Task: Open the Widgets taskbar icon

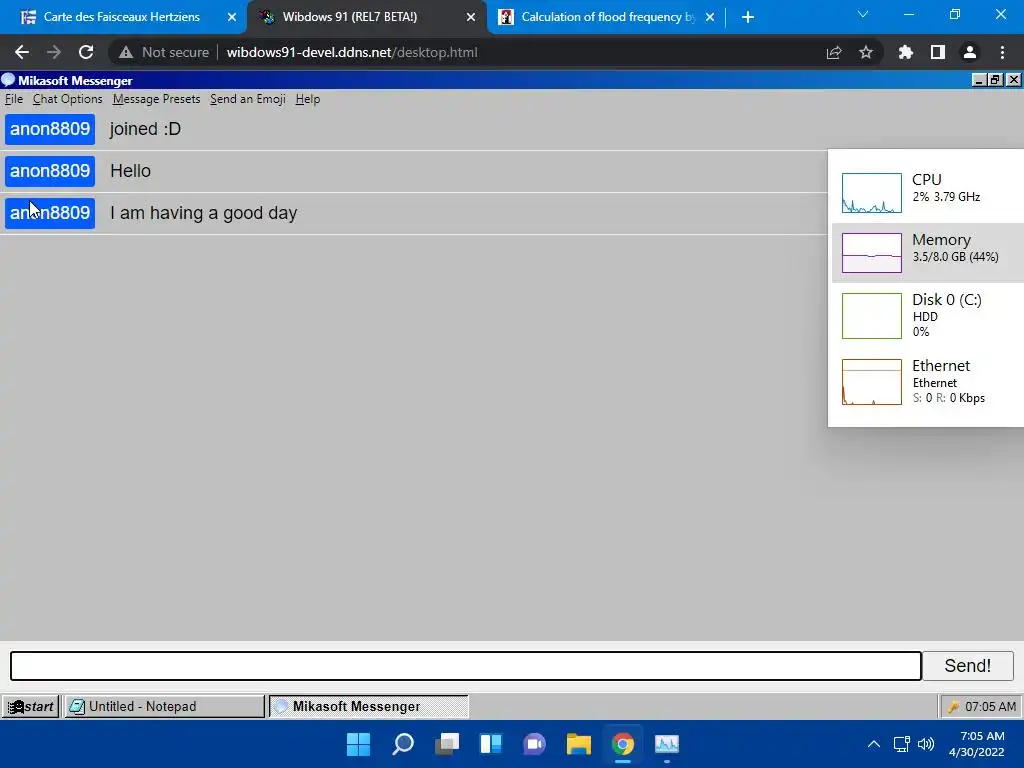Action: tap(490, 744)
